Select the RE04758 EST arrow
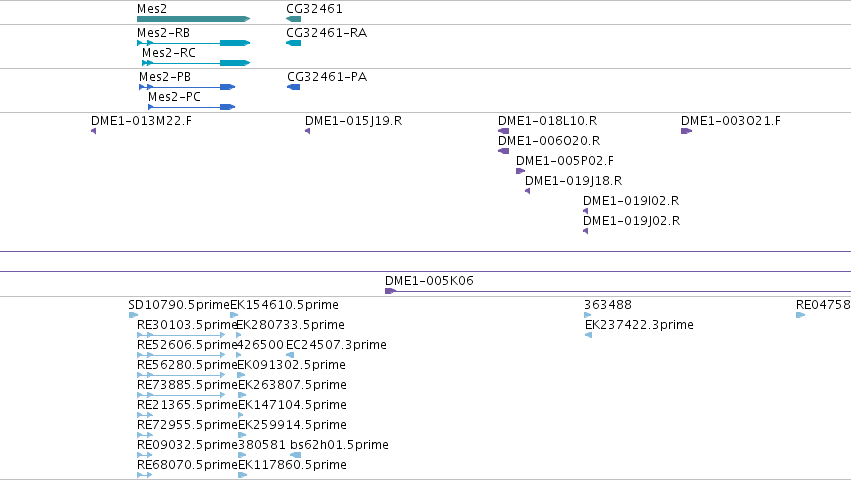The height and width of the screenshot is (480, 851). 801,315
